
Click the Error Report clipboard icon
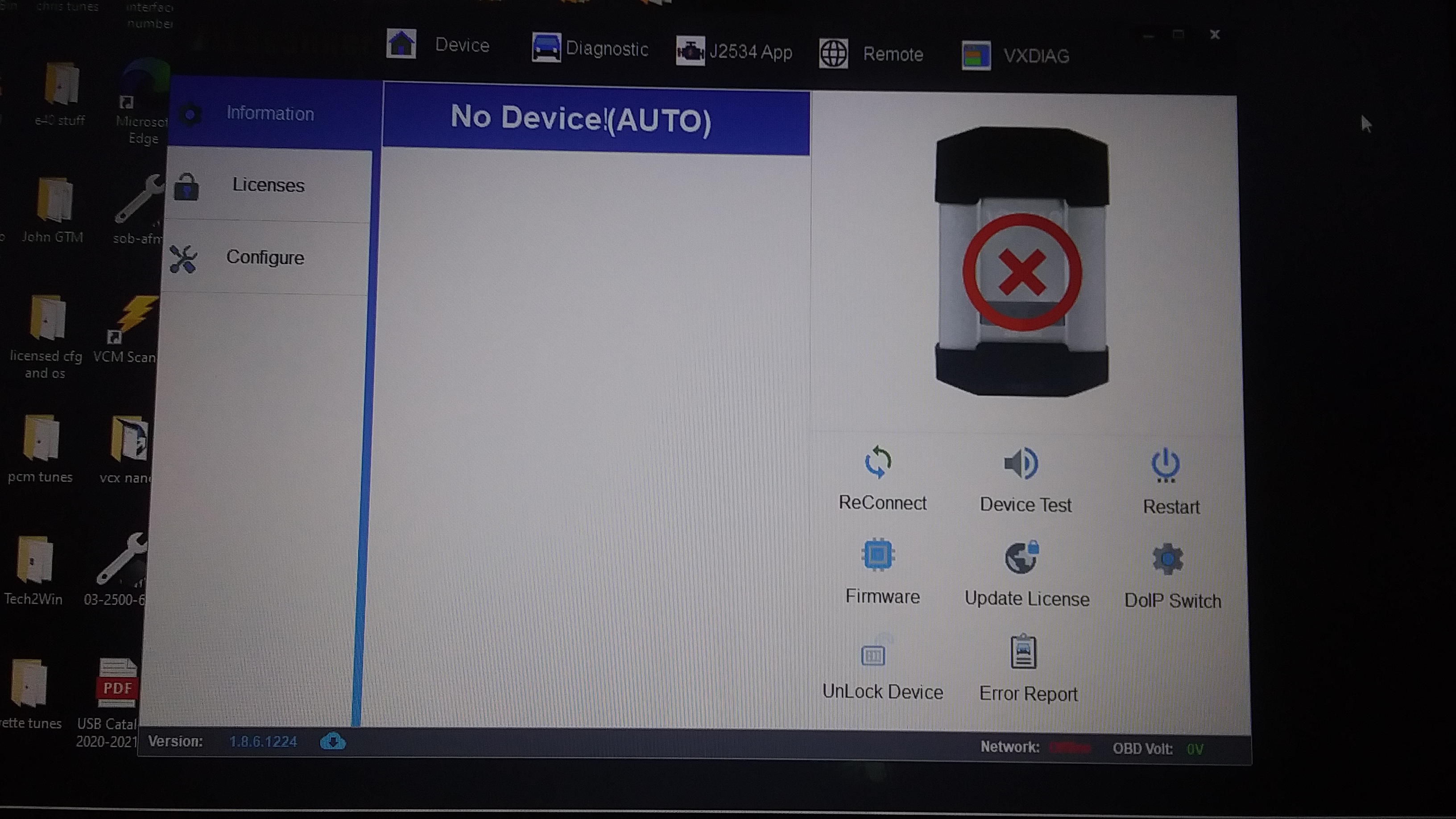coord(1023,652)
